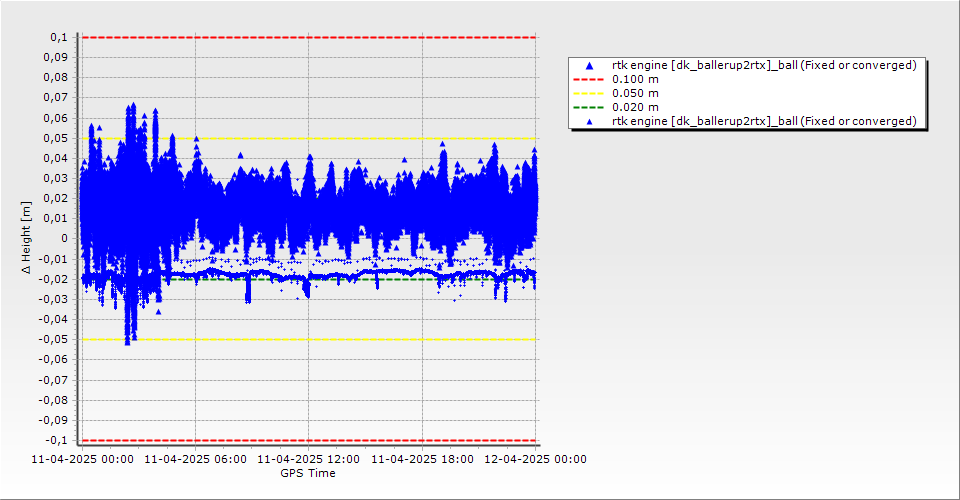Click the positive '0,1' height tick label
This screenshot has height=500, width=960.
point(59,37)
